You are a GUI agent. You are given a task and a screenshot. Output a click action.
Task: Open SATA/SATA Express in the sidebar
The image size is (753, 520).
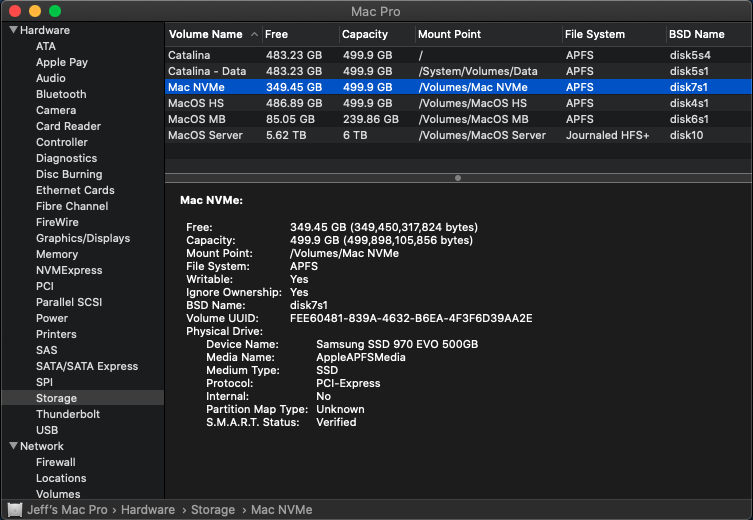(x=87, y=366)
